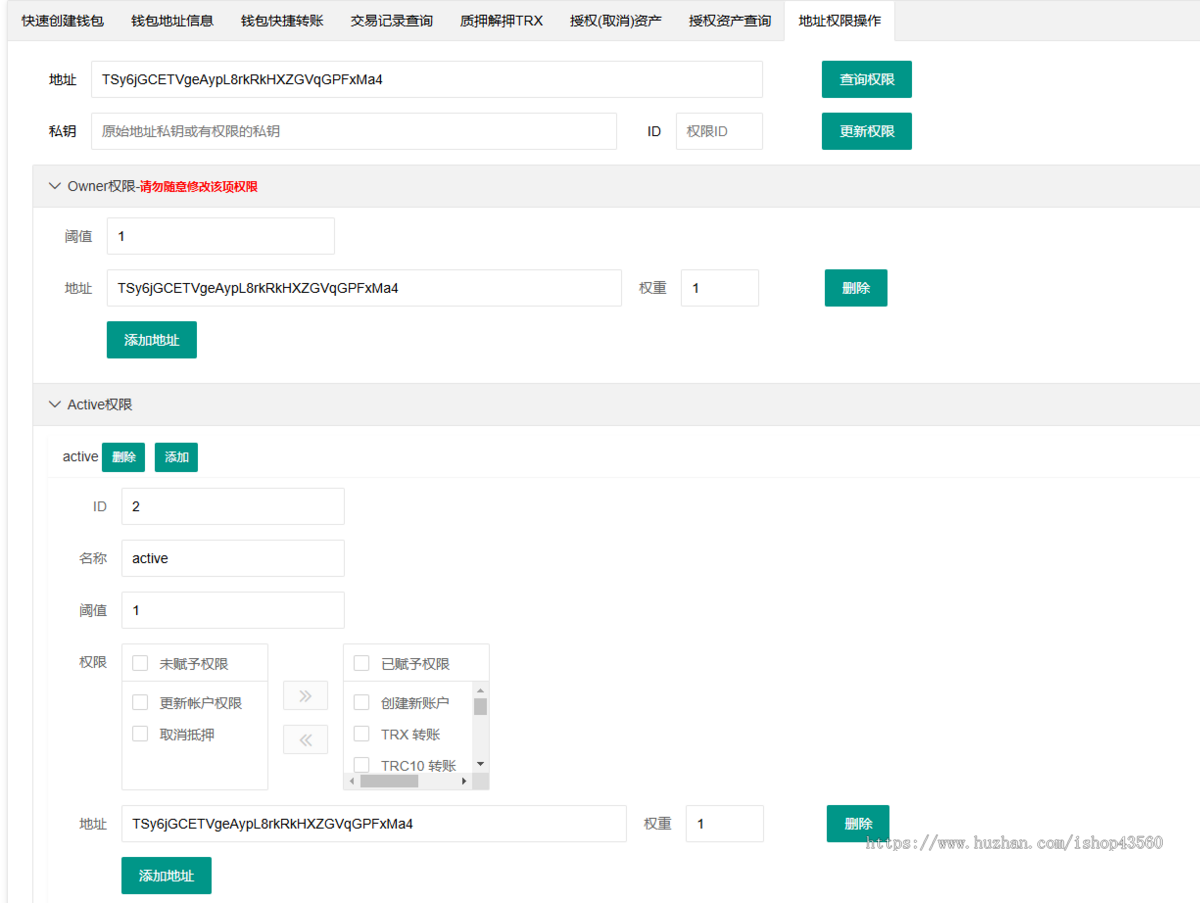Screen dimensions: 1200x903
Task: Click the move-left double arrow button
Action: pyautogui.click(x=306, y=740)
